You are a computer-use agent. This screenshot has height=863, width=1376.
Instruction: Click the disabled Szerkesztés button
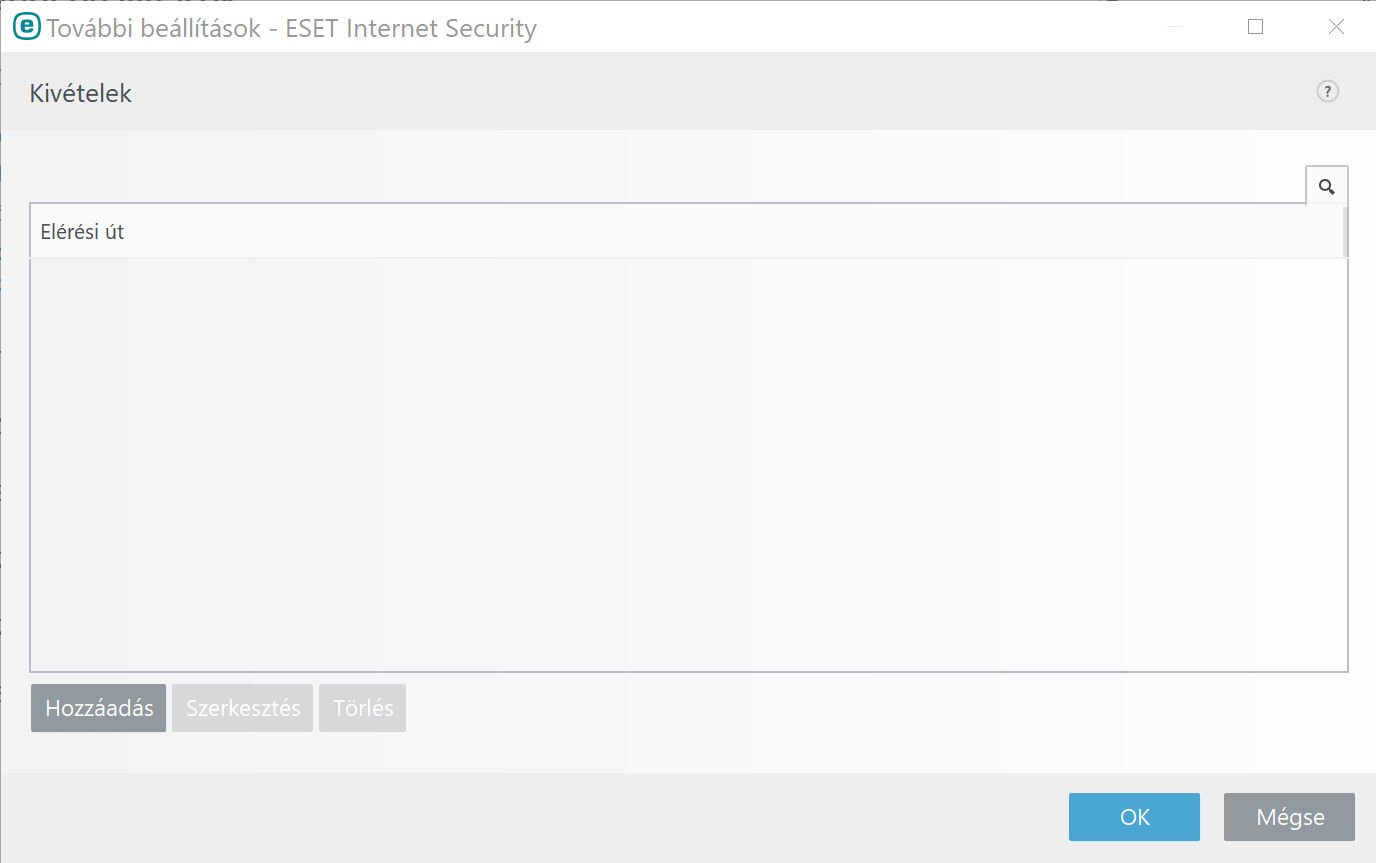[243, 708]
